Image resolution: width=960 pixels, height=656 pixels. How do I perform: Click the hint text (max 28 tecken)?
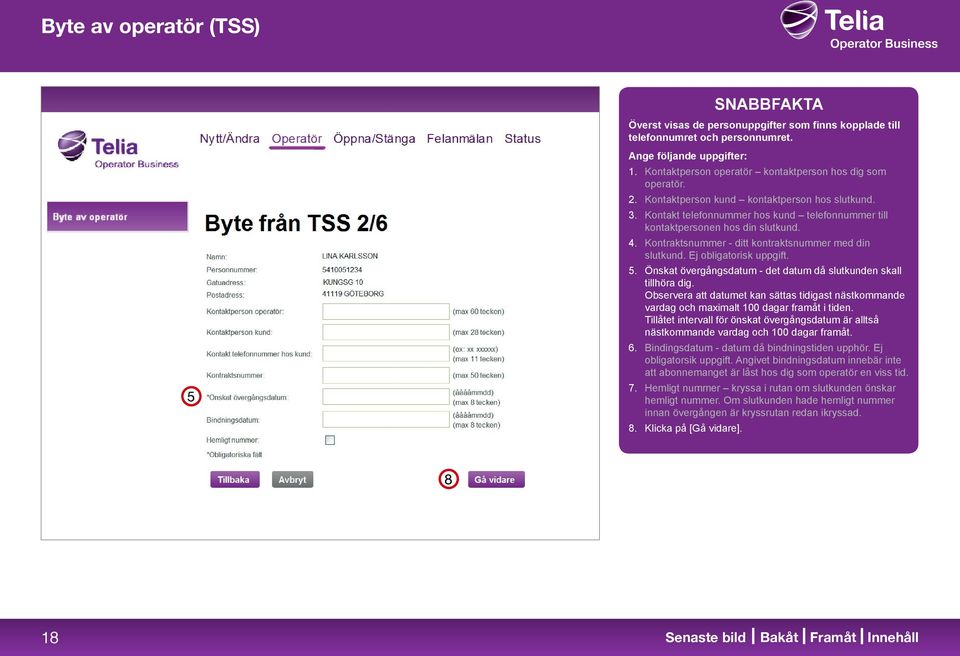(x=478, y=333)
